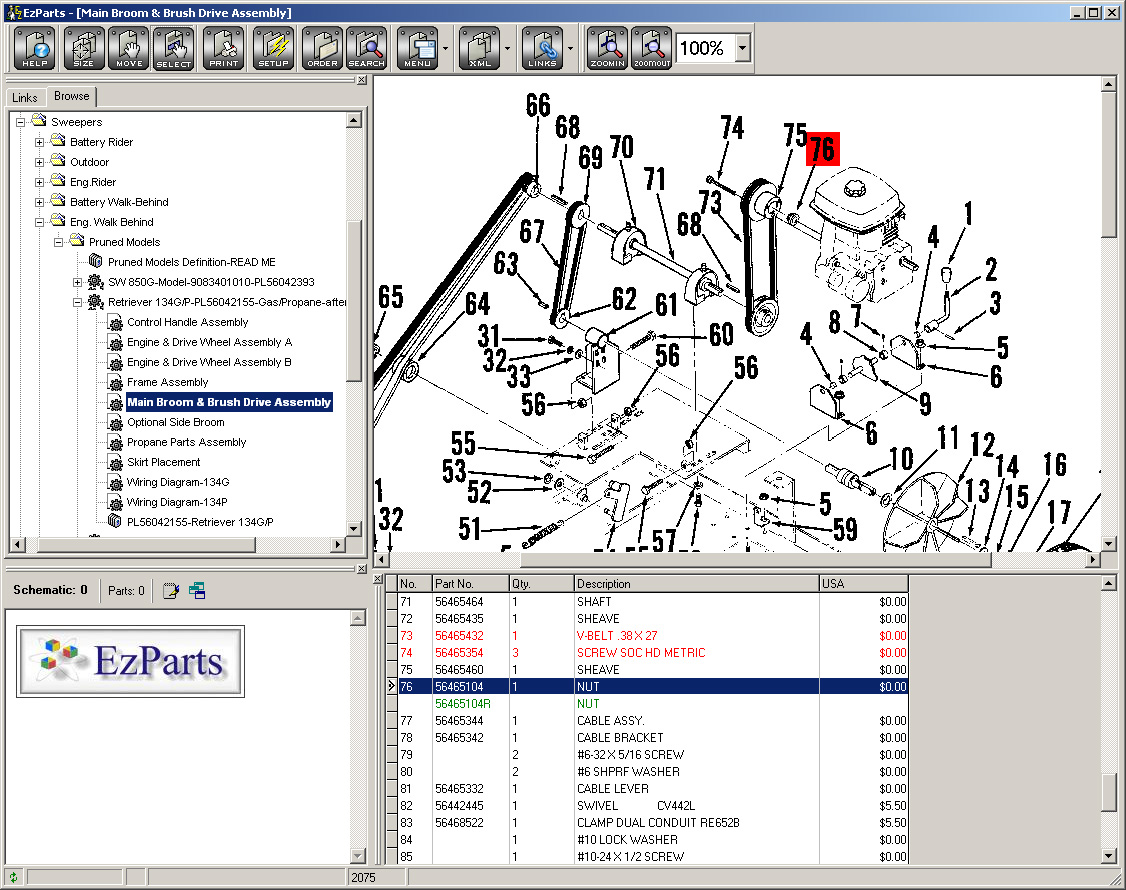Zoom out of the diagram
Image resolution: width=1126 pixels, height=890 pixels.
click(x=652, y=48)
